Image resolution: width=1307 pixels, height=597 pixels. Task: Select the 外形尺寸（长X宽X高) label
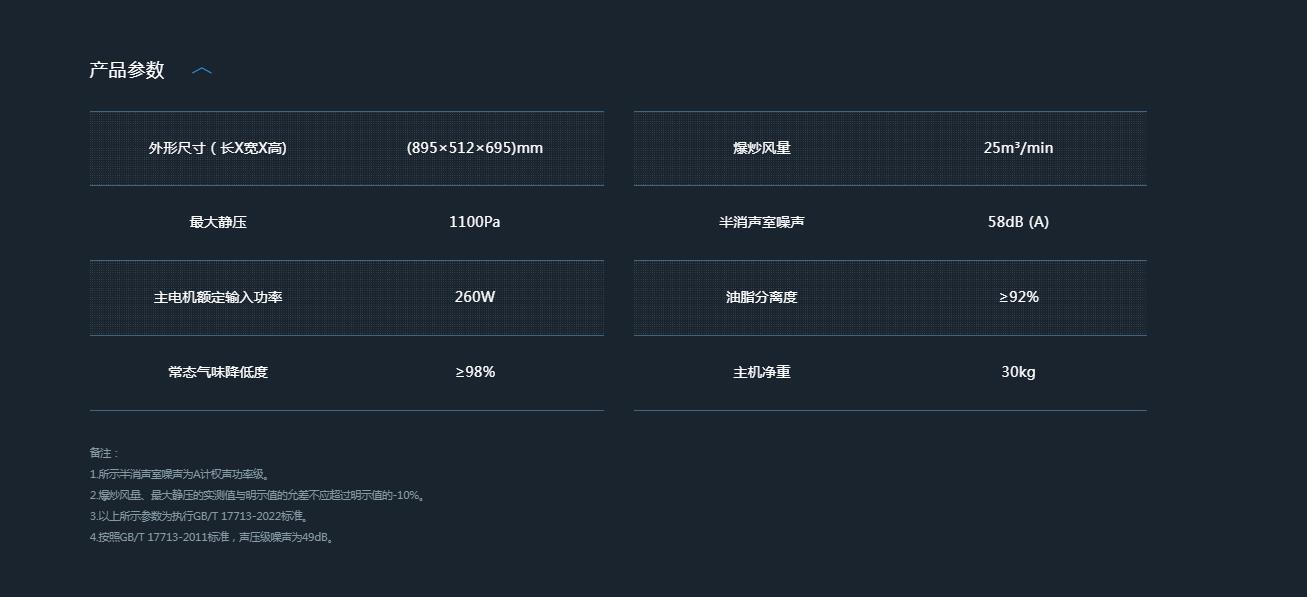(x=218, y=148)
